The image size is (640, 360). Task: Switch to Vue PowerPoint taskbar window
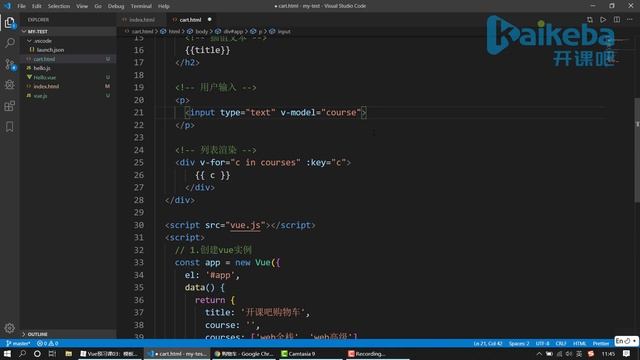click(109, 353)
